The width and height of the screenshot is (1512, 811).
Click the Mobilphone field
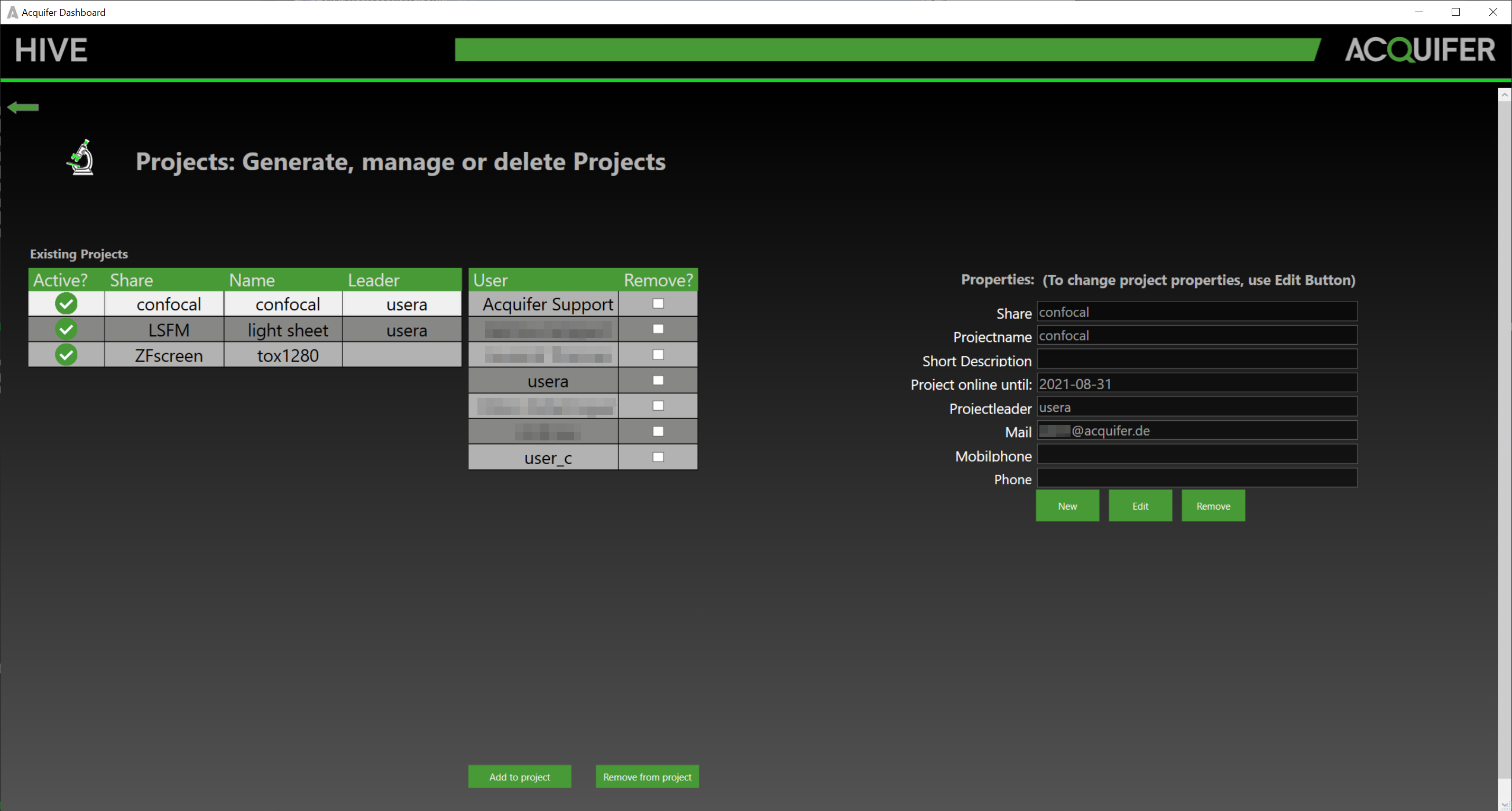[x=1197, y=454]
